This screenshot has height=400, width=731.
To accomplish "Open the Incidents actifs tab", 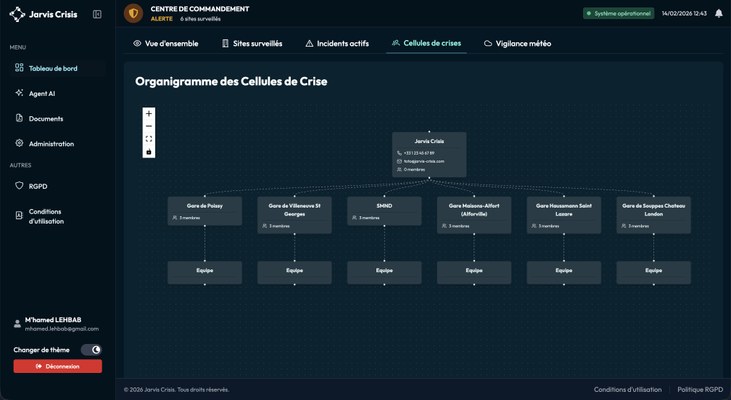I will [336, 44].
